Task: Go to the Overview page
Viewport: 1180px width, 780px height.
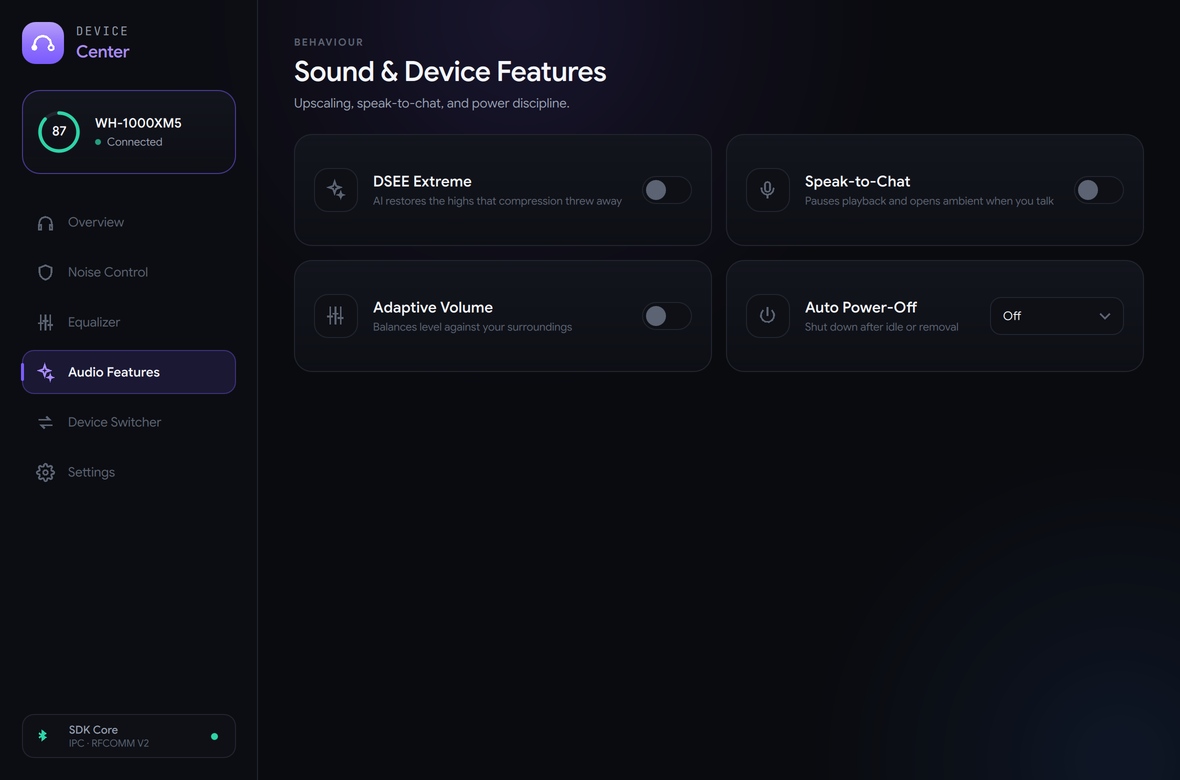Action: click(129, 223)
